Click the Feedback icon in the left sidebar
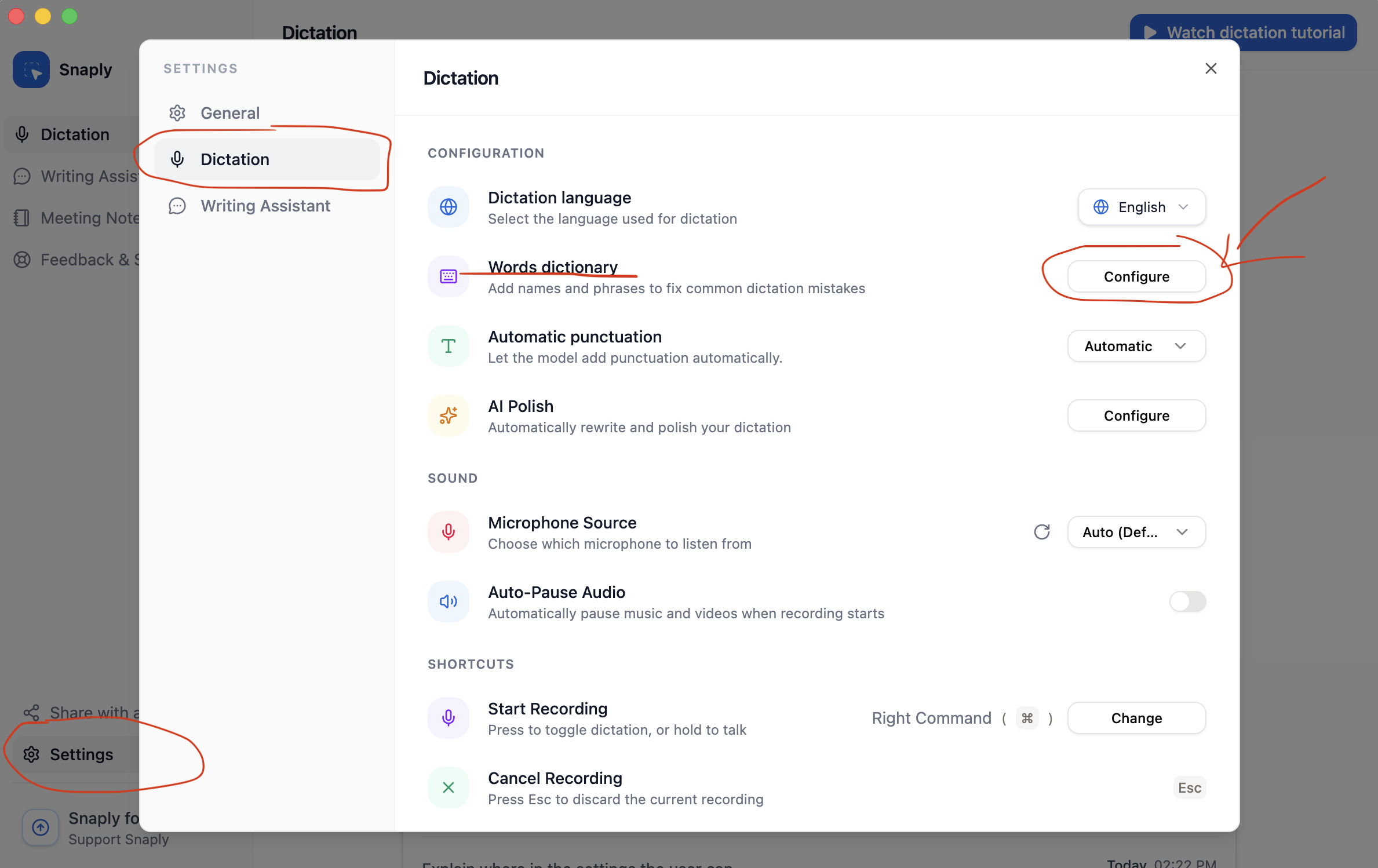This screenshot has width=1378, height=868. (22, 260)
